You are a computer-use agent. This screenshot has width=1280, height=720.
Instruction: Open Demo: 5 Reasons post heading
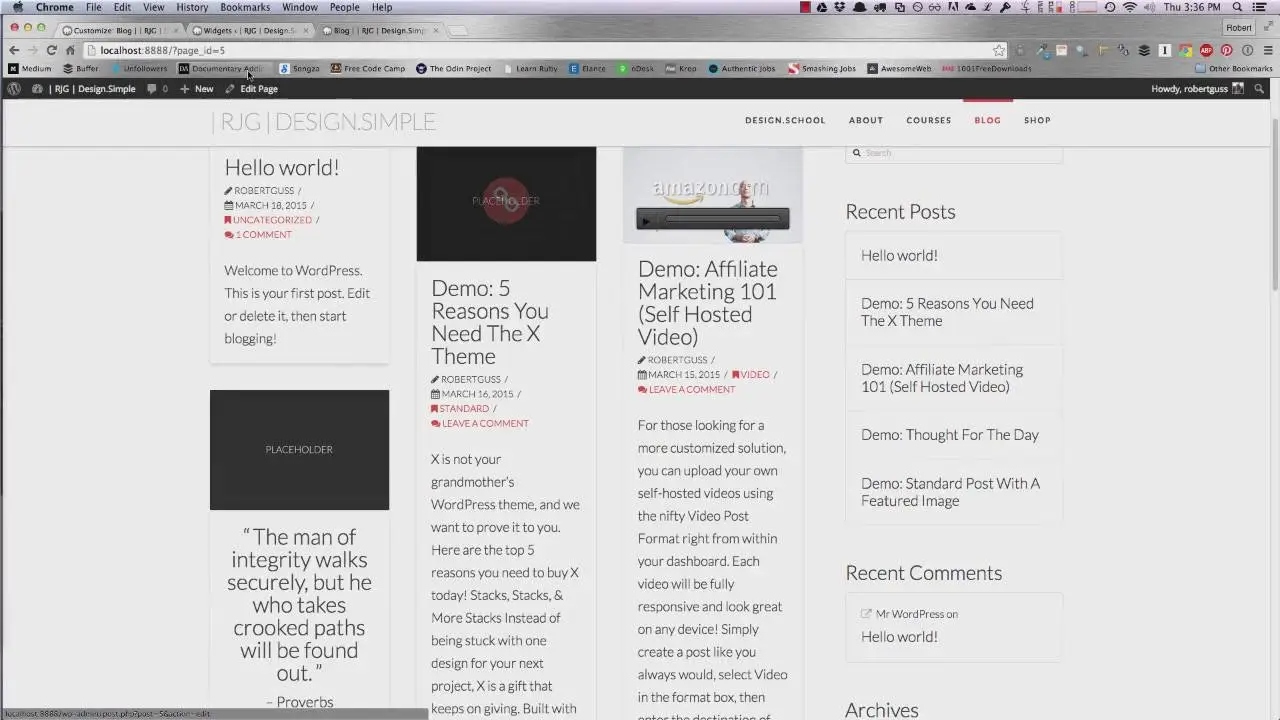coord(490,322)
